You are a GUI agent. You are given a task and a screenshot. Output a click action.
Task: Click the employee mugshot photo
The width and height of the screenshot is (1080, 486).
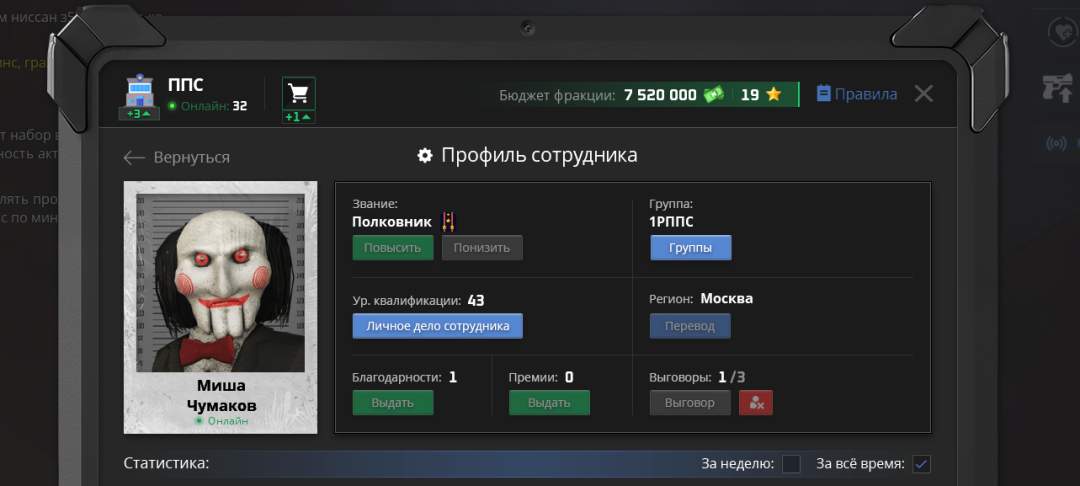pyautogui.click(x=220, y=284)
